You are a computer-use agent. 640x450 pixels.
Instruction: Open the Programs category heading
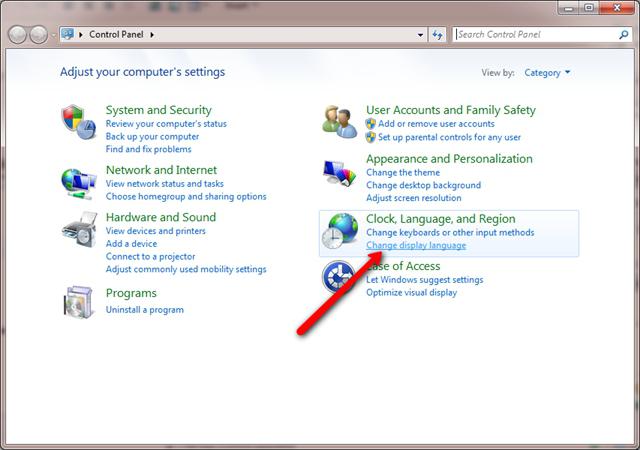(x=131, y=293)
